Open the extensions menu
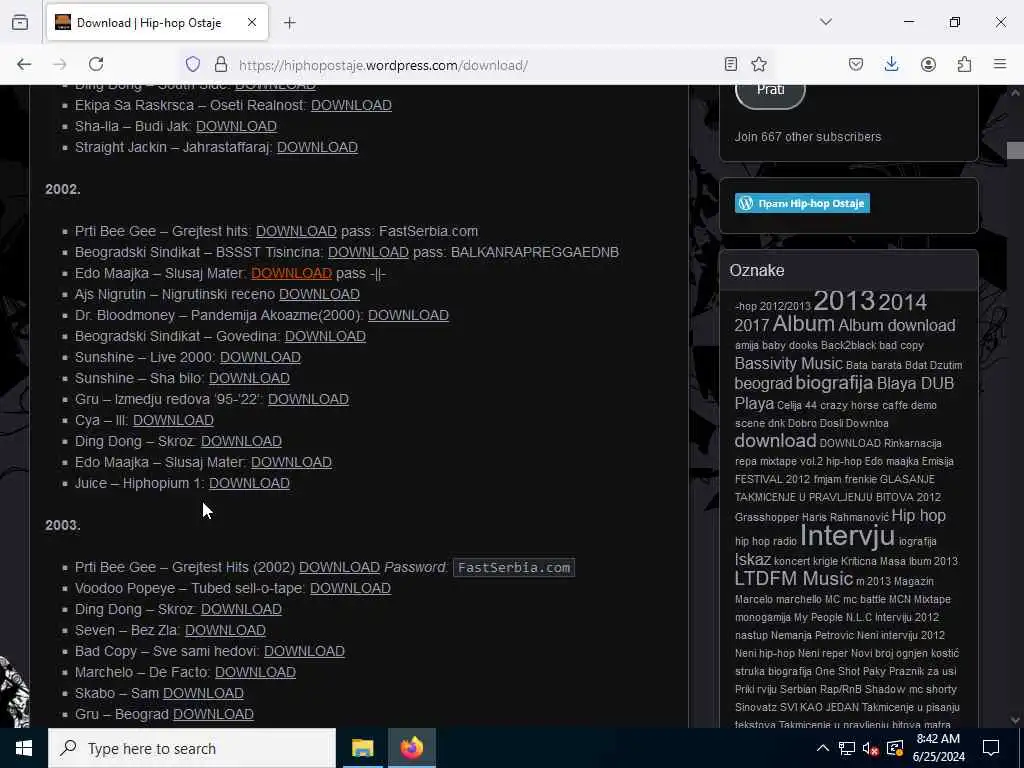 tap(964, 64)
